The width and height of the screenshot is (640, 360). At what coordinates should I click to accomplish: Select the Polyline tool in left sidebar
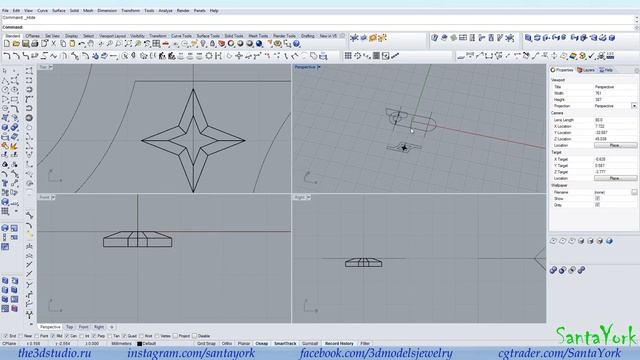point(5,80)
